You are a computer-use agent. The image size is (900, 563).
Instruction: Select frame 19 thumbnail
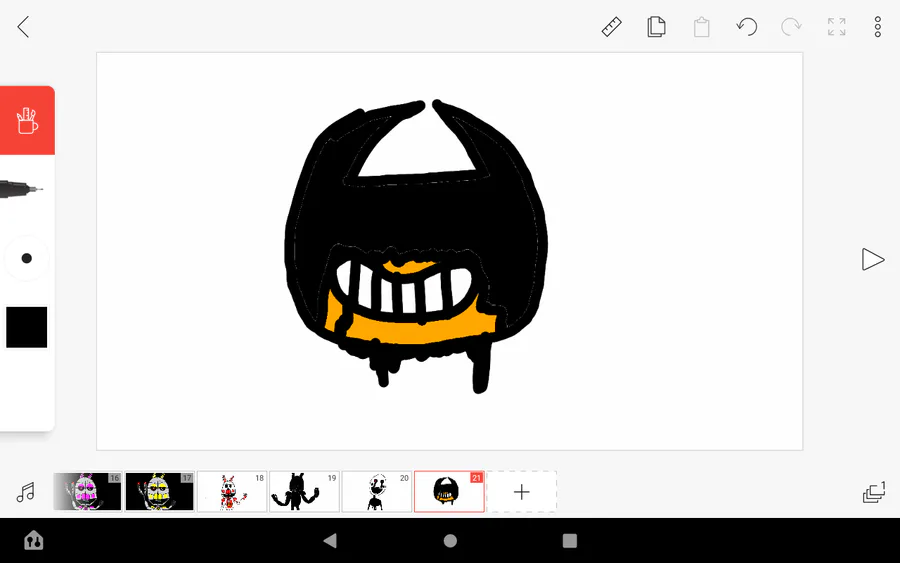[304, 492]
